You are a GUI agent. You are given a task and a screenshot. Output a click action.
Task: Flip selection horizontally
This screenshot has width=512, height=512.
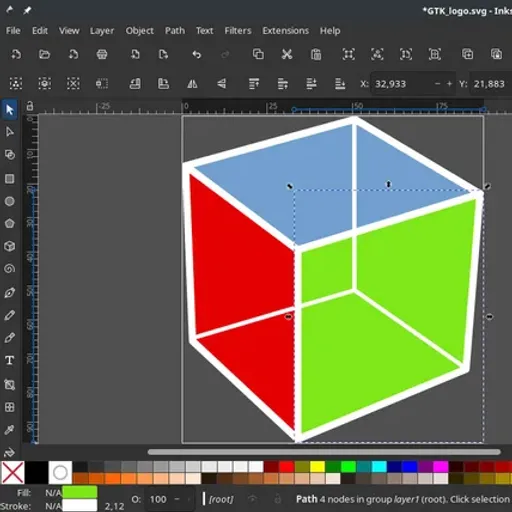[192, 83]
